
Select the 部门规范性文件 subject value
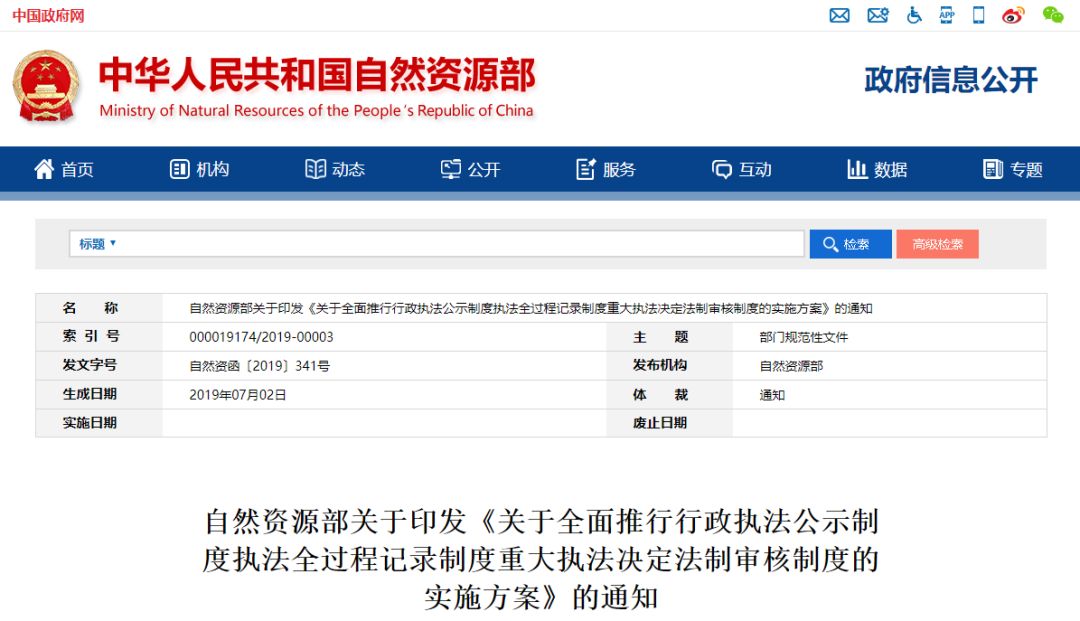pos(804,337)
